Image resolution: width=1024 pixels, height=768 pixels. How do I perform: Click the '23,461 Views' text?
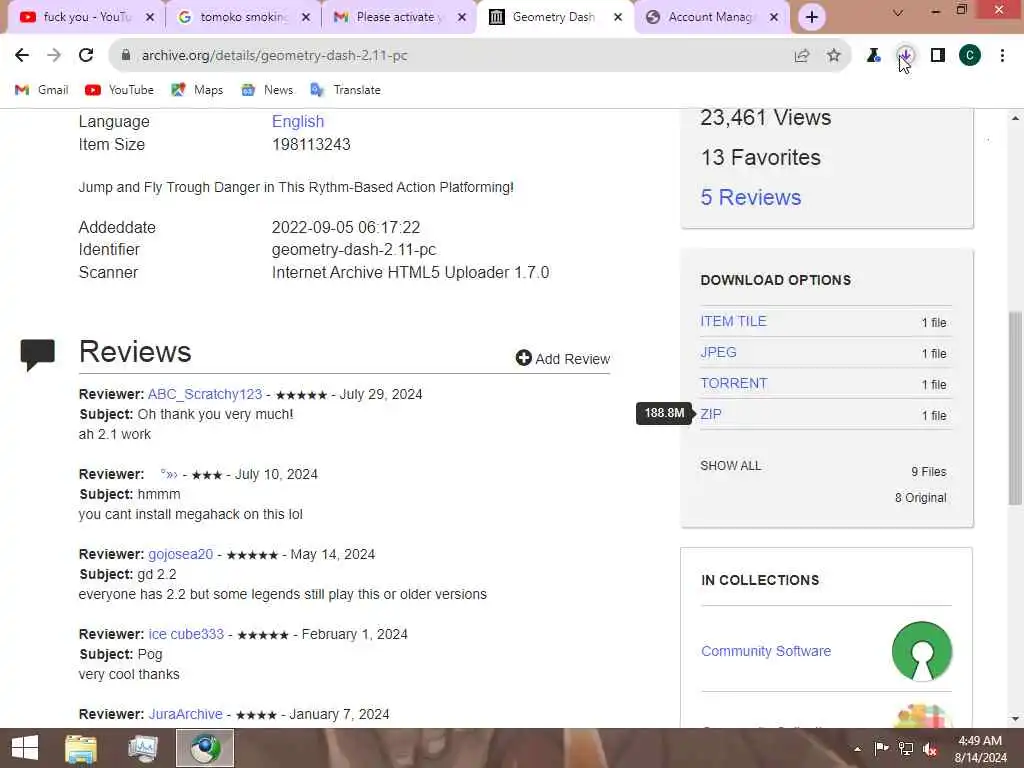tap(765, 118)
